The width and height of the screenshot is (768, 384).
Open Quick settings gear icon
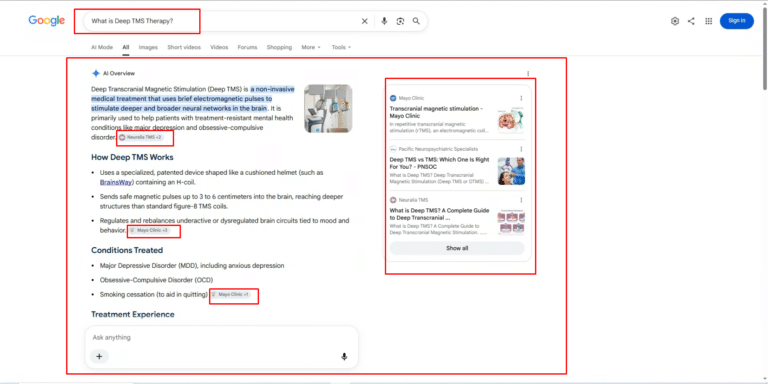pyautogui.click(x=675, y=21)
